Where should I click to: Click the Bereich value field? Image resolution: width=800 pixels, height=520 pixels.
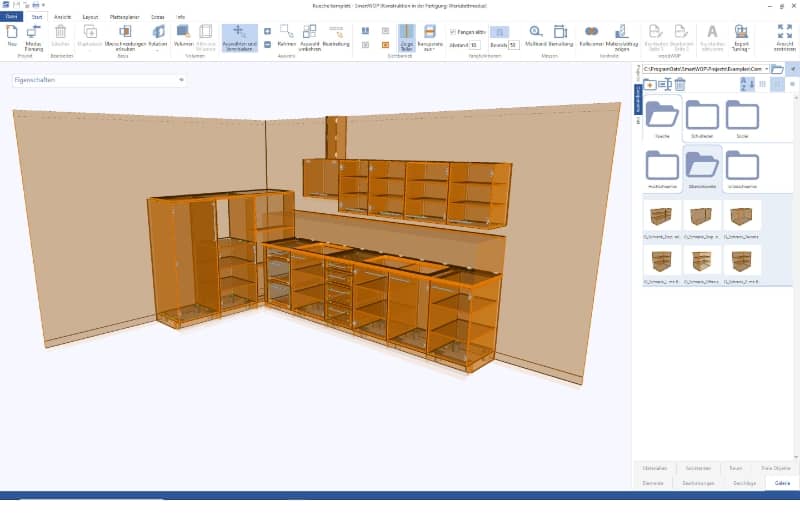pos(513,45)
